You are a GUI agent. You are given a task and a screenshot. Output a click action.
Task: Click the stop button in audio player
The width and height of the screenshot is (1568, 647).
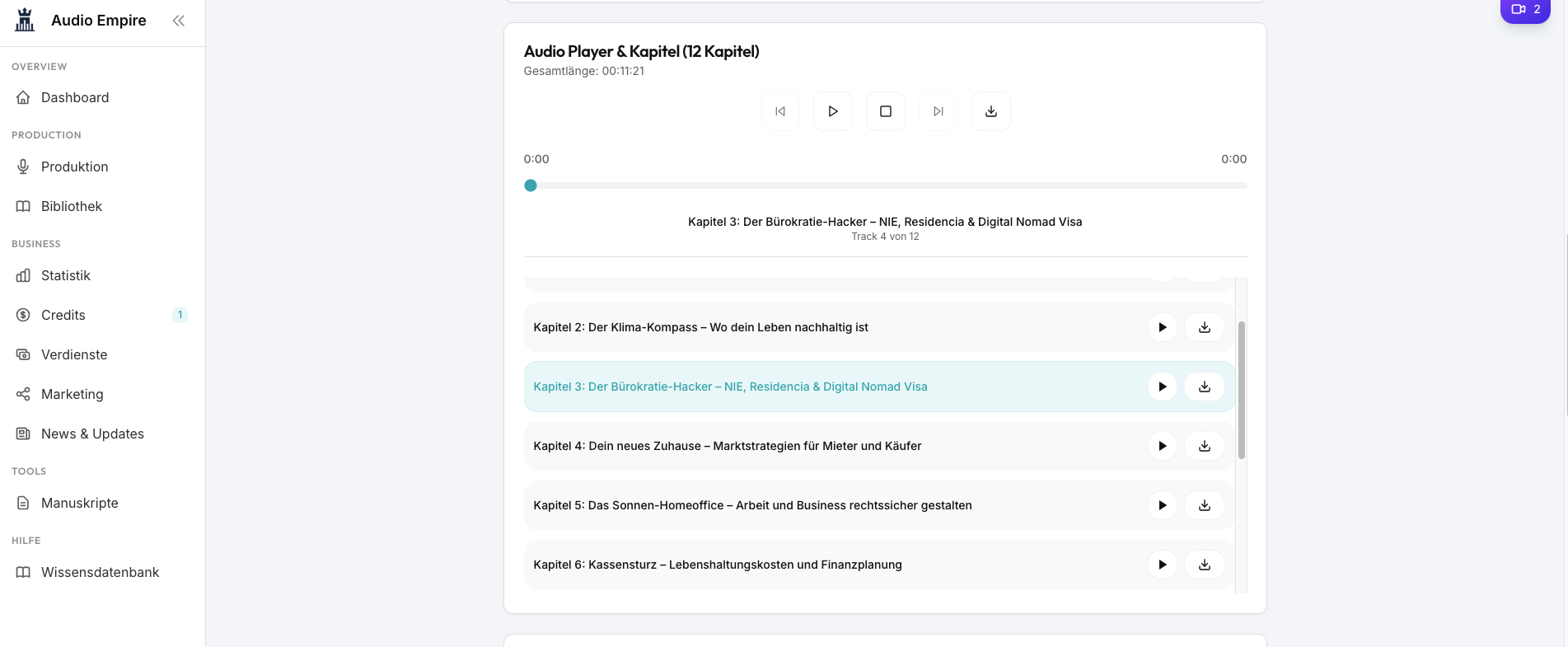886,111
